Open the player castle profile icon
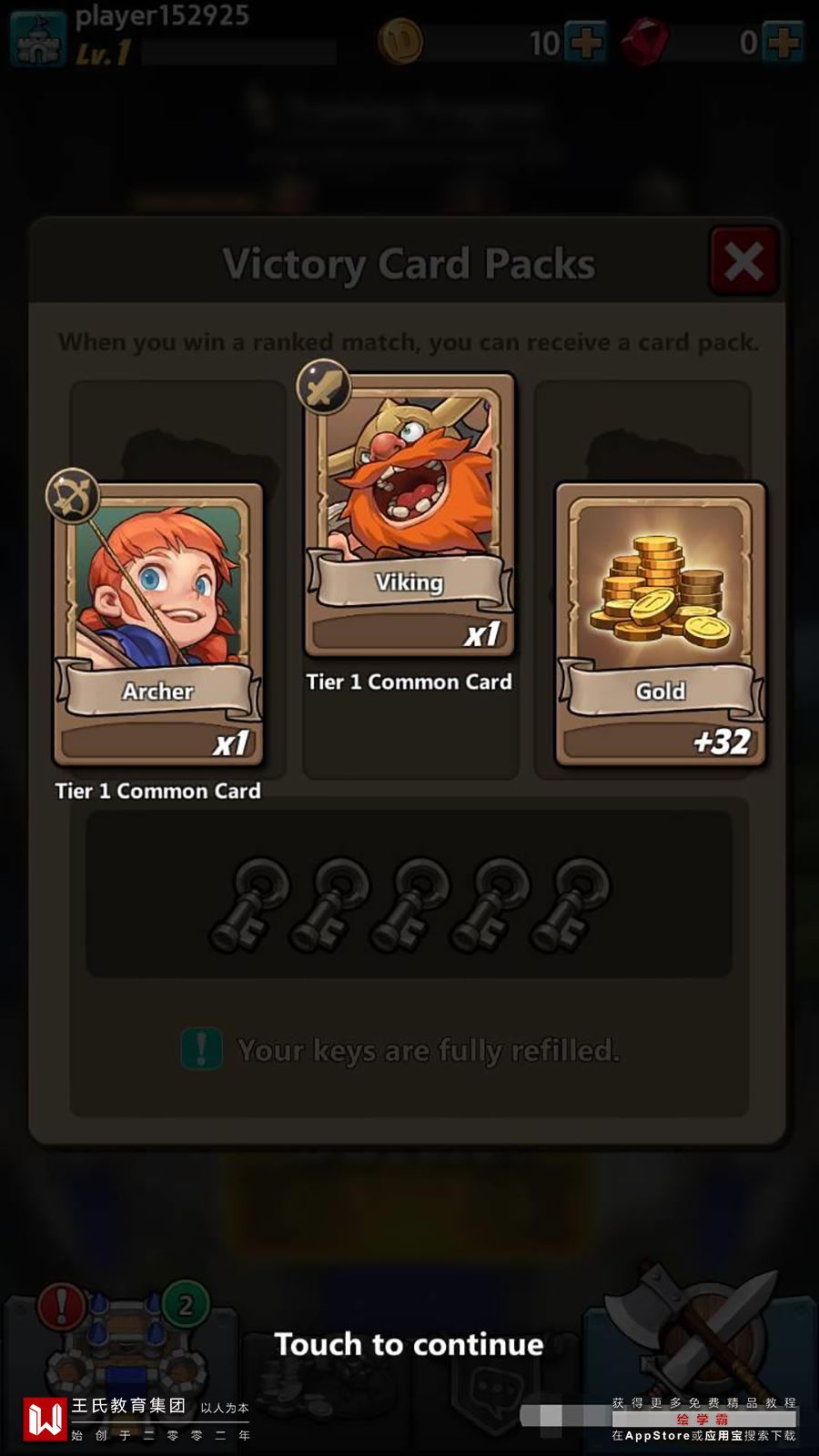Screen dimensions: 819x1456 pyautogui.click(x=38, y=38)
